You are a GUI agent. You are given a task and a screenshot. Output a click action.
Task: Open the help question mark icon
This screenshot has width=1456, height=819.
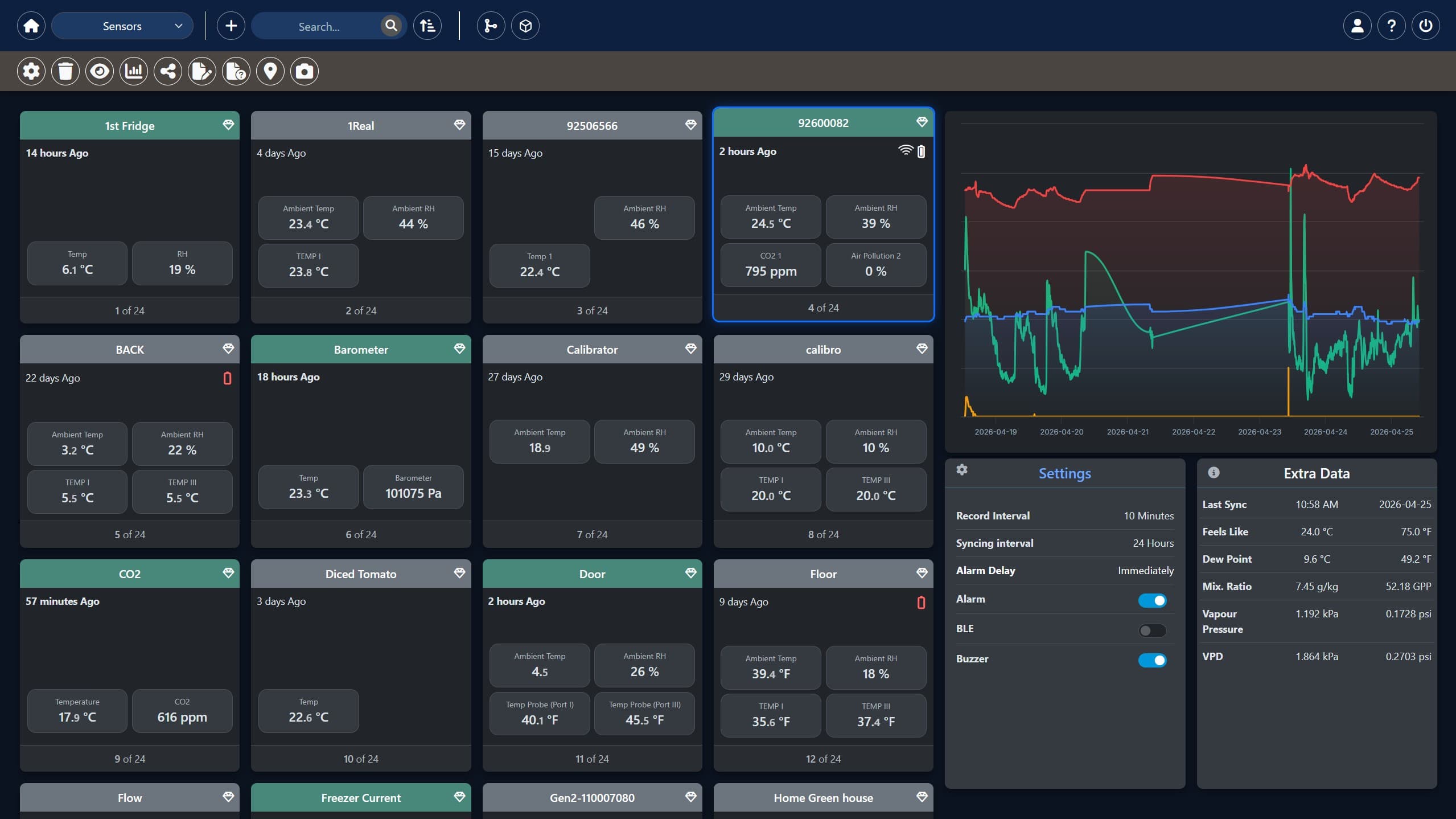[x=1392, y=26]
